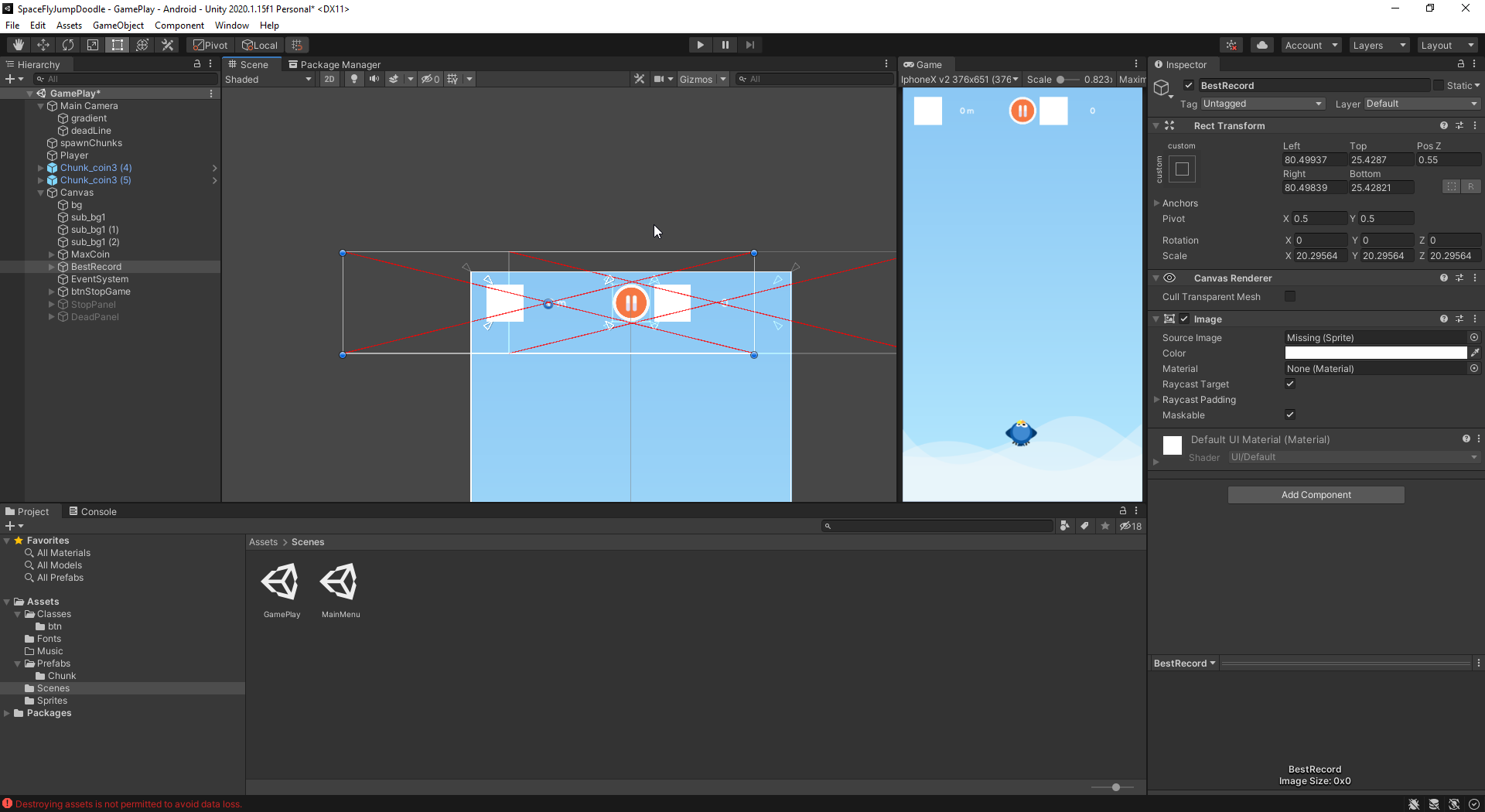This screenshot has width=1485, height=812.
Task: Toggle Local handle rotation
Action: [260, 45]
